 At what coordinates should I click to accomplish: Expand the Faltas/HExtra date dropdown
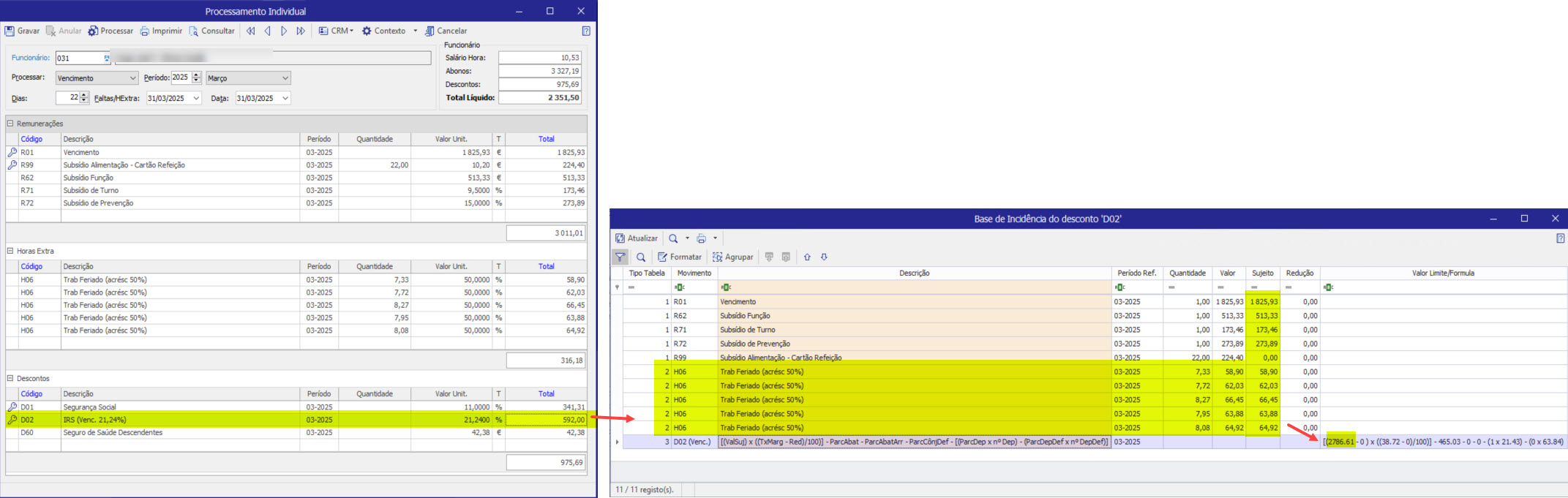(196, 98)
